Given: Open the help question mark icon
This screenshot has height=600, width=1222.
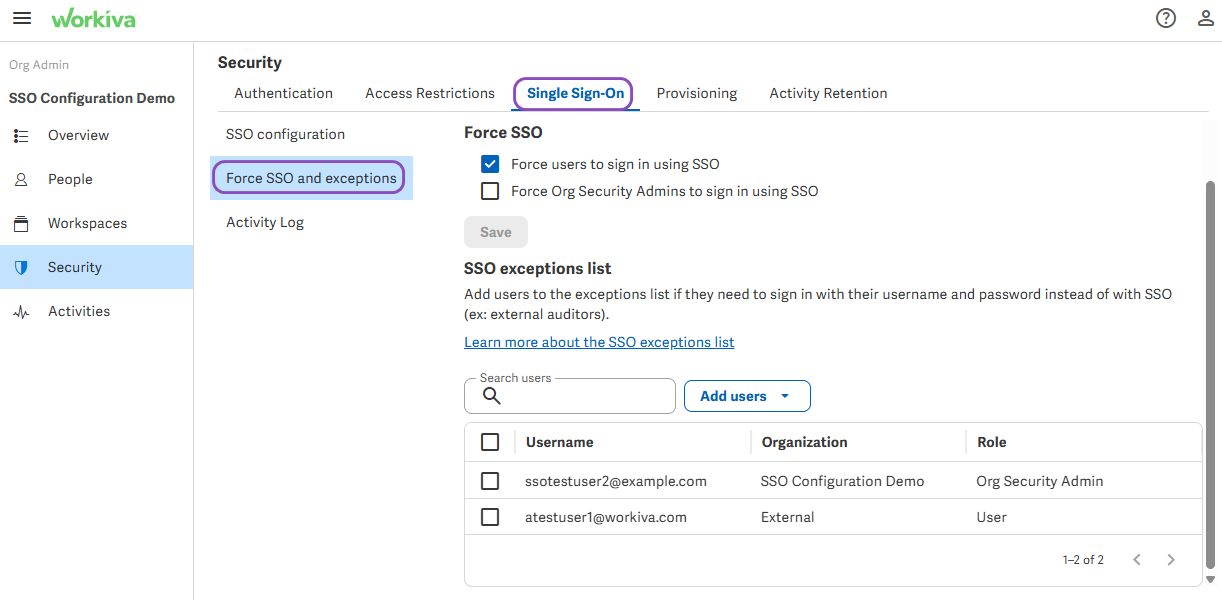Looking at the screenshot, I should [x=1166, y=18].
